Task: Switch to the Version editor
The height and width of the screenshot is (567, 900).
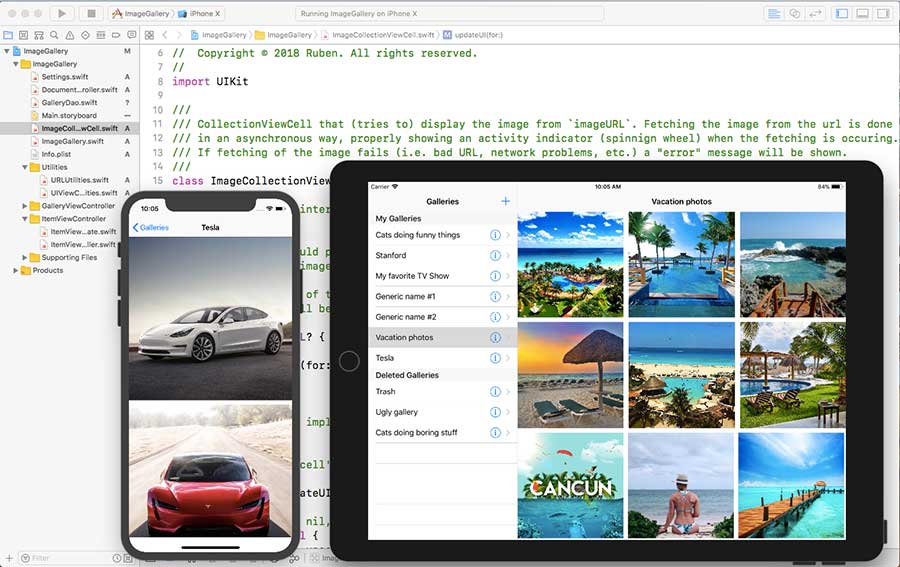Action: point(815,13)
